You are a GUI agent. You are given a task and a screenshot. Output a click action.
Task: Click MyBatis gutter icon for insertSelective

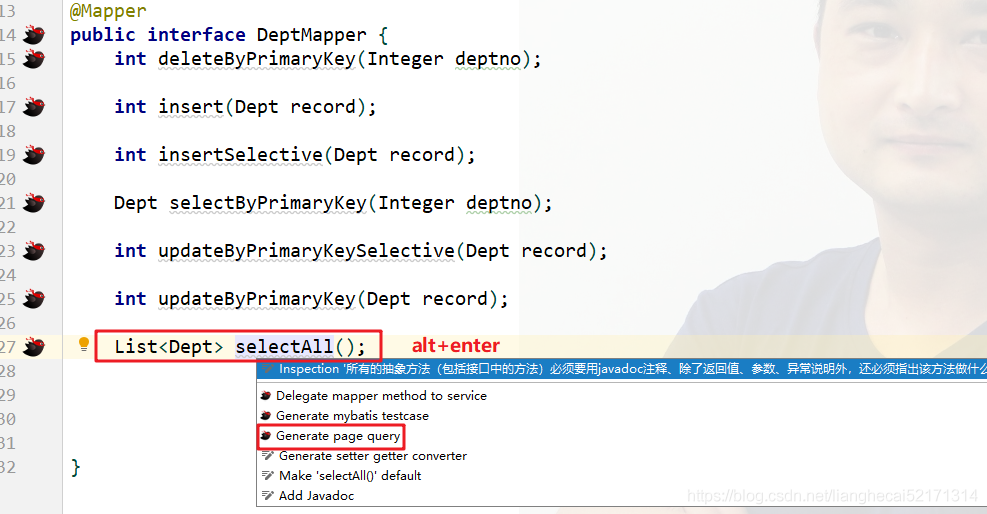(x=34, y=155)
